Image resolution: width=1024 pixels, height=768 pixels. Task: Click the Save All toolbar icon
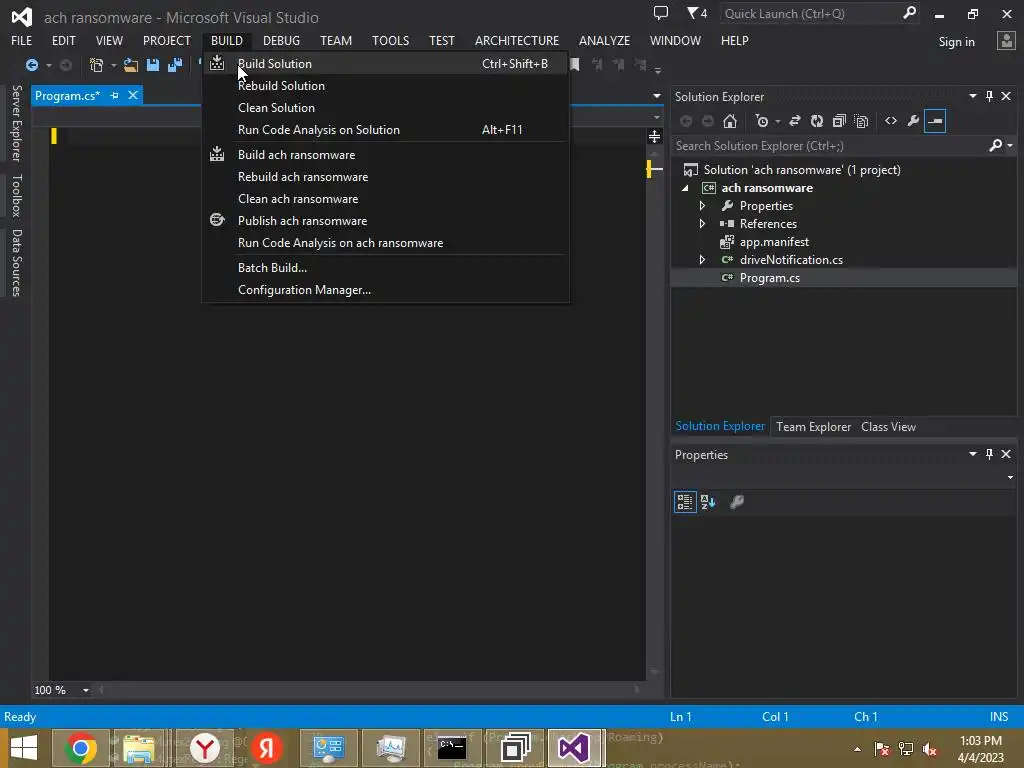click(x=175, y=65)
